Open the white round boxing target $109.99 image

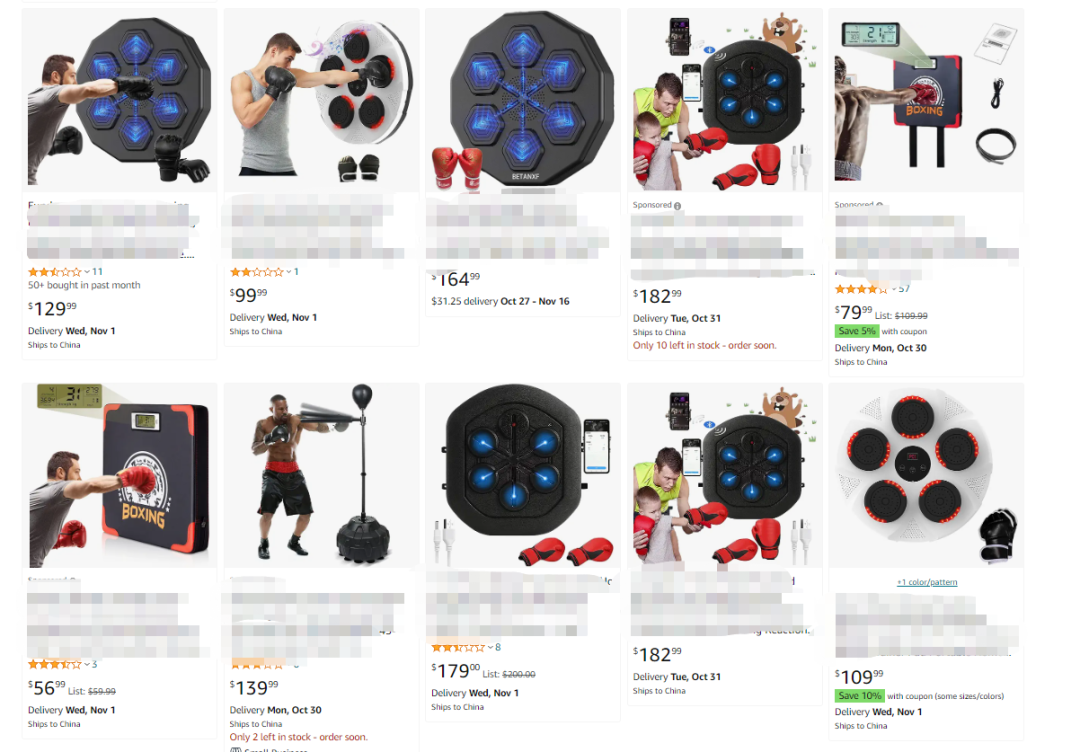click(x=926, y=475)
